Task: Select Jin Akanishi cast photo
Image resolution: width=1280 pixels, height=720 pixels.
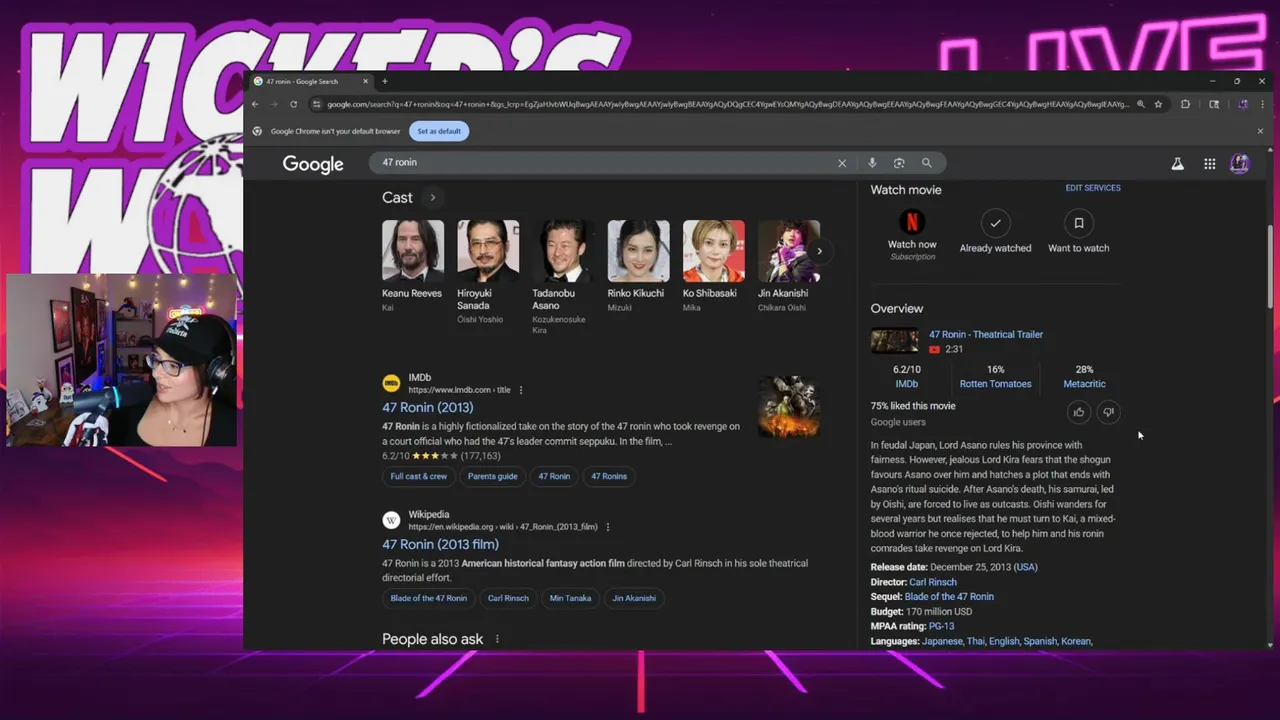Action: coord(789,251)
